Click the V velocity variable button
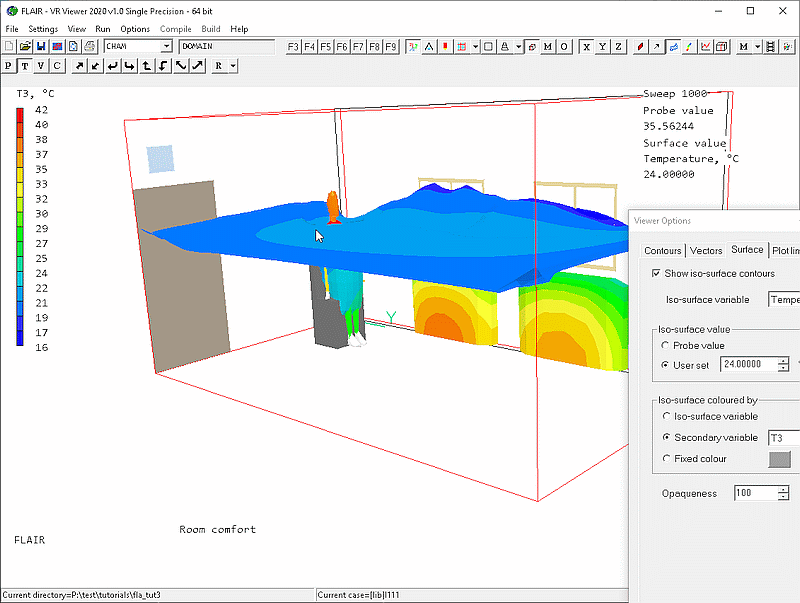The width and height of the screenshot is (800, 603). (x=41, y=66)
